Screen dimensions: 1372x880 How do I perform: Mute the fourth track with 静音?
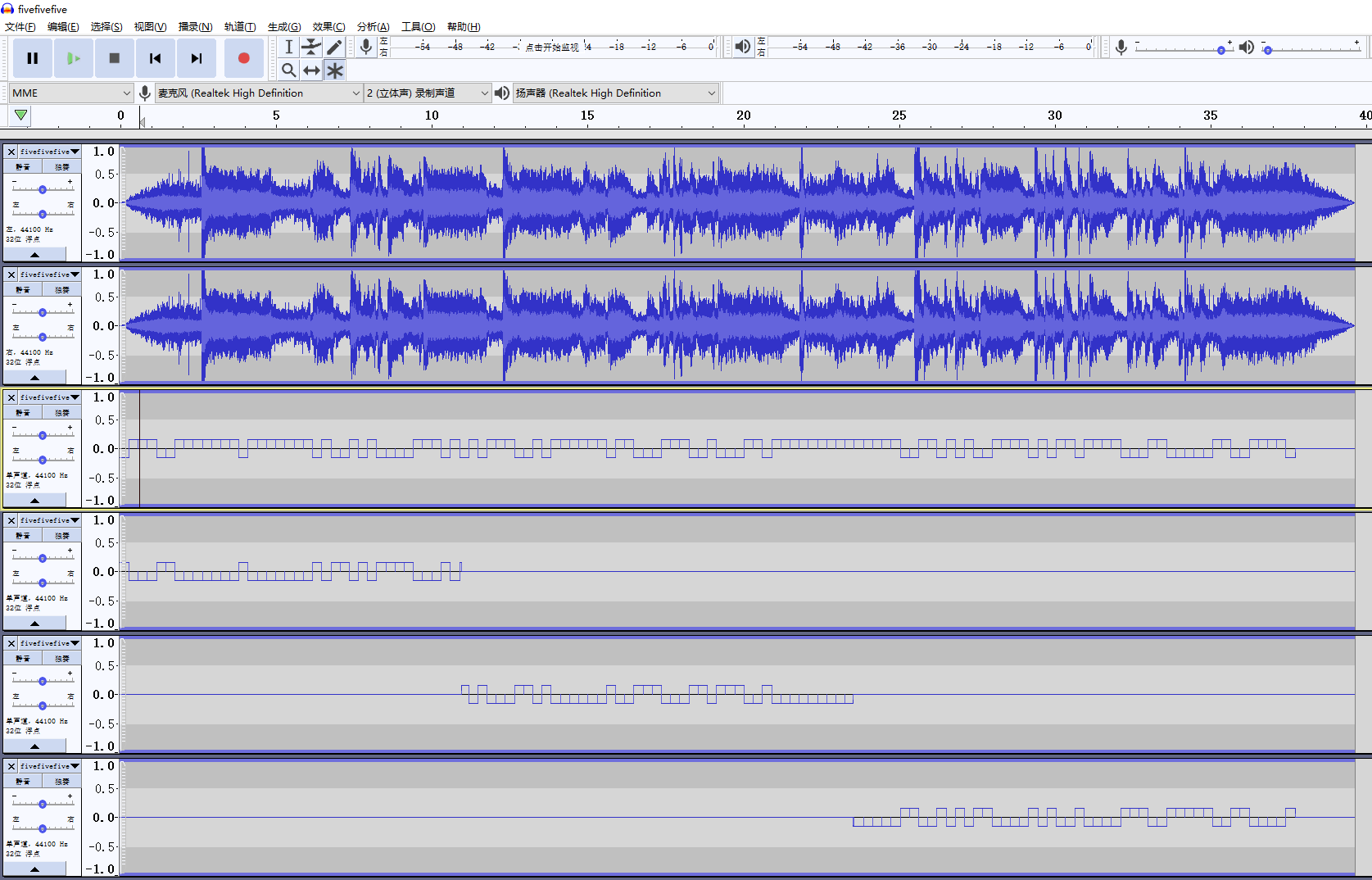pyautogui.click(x=23, y=536)
